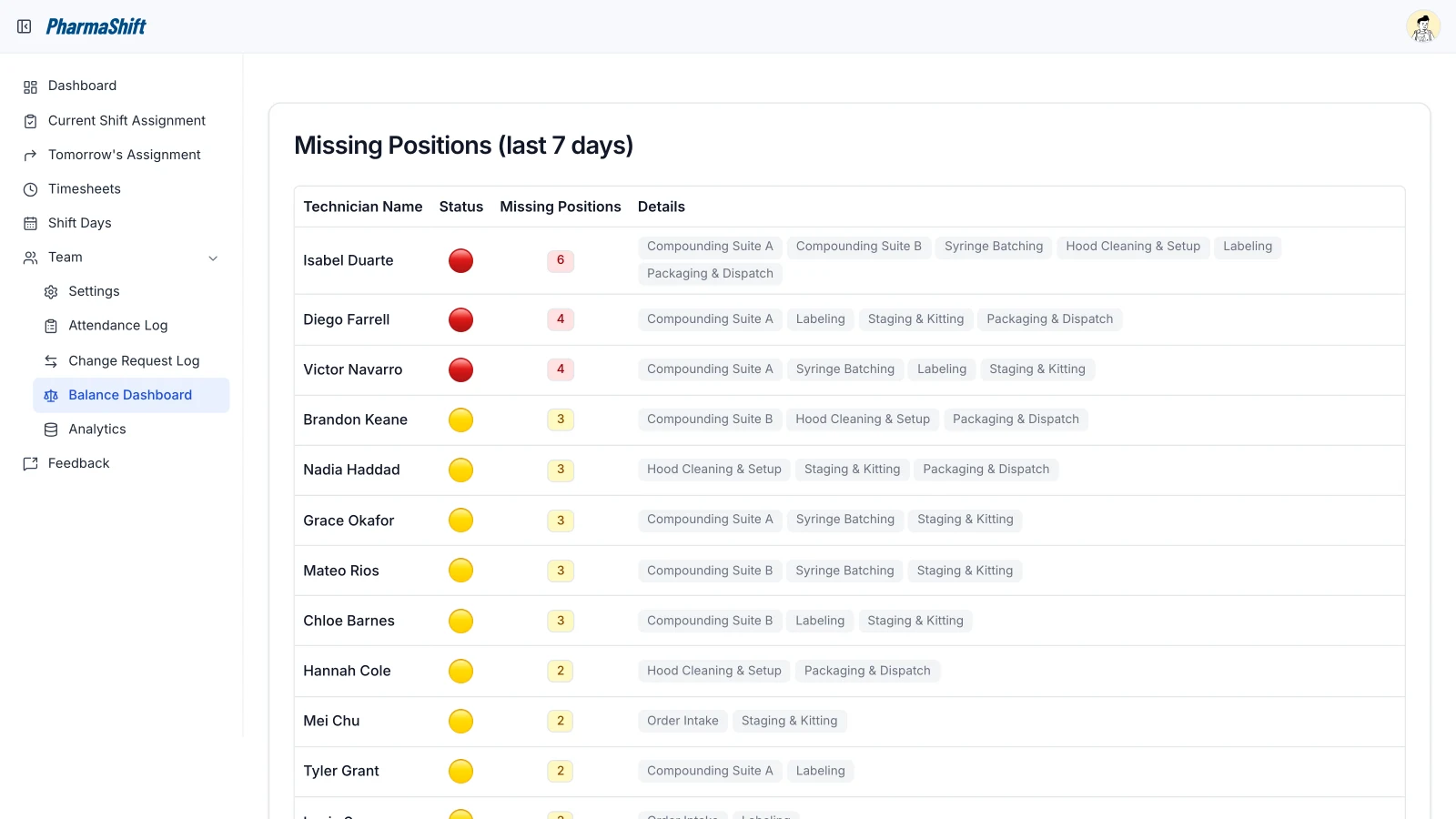Image resolution: width=1456 pixels, height=819 pixels.
Task: Click the Team people icon
Action: click(x=30, y=258)
